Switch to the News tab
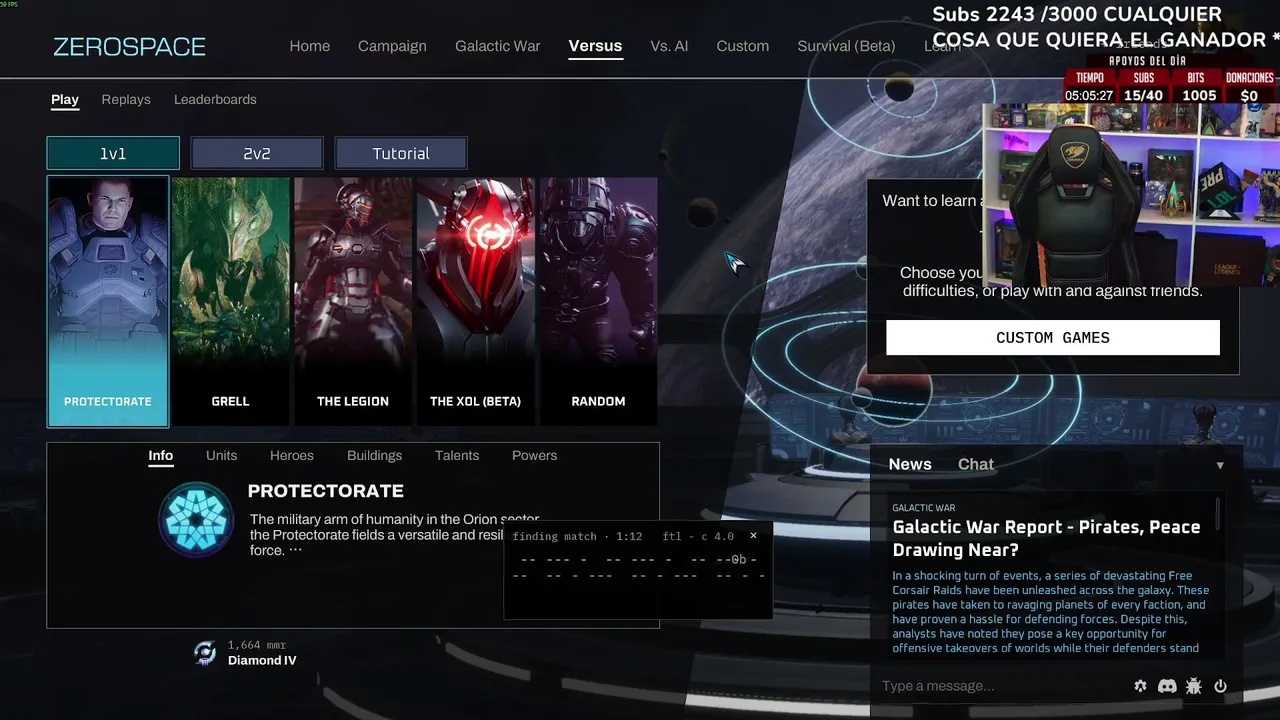 coord(910,464)
